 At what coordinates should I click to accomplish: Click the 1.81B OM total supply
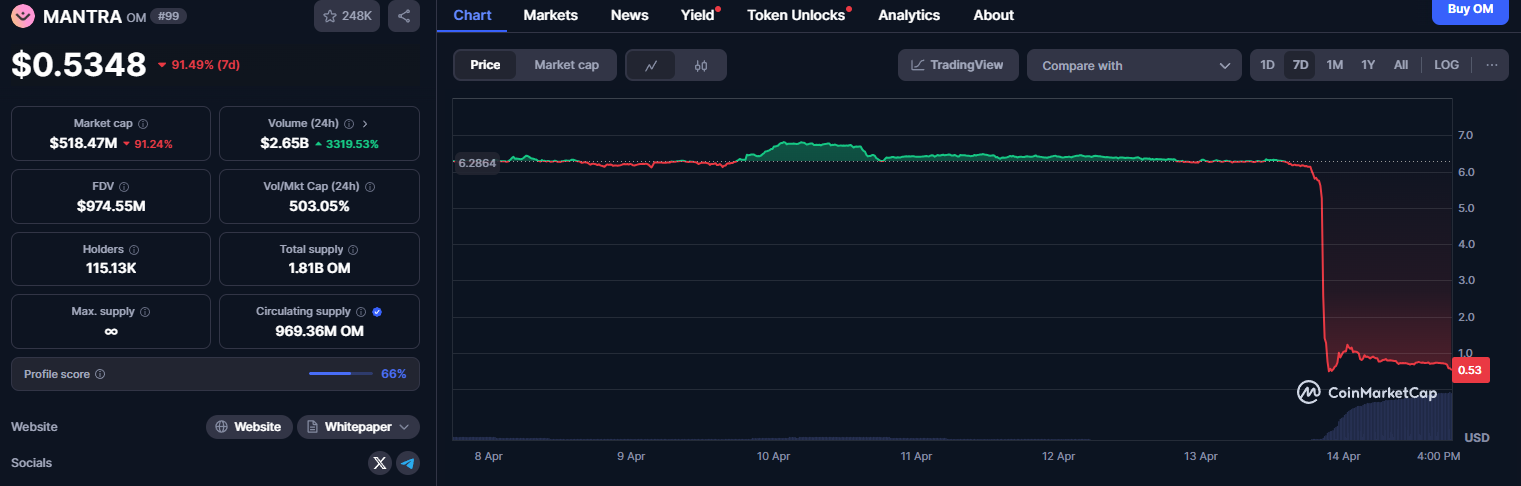pyautogui.click(x=319, y=268)
